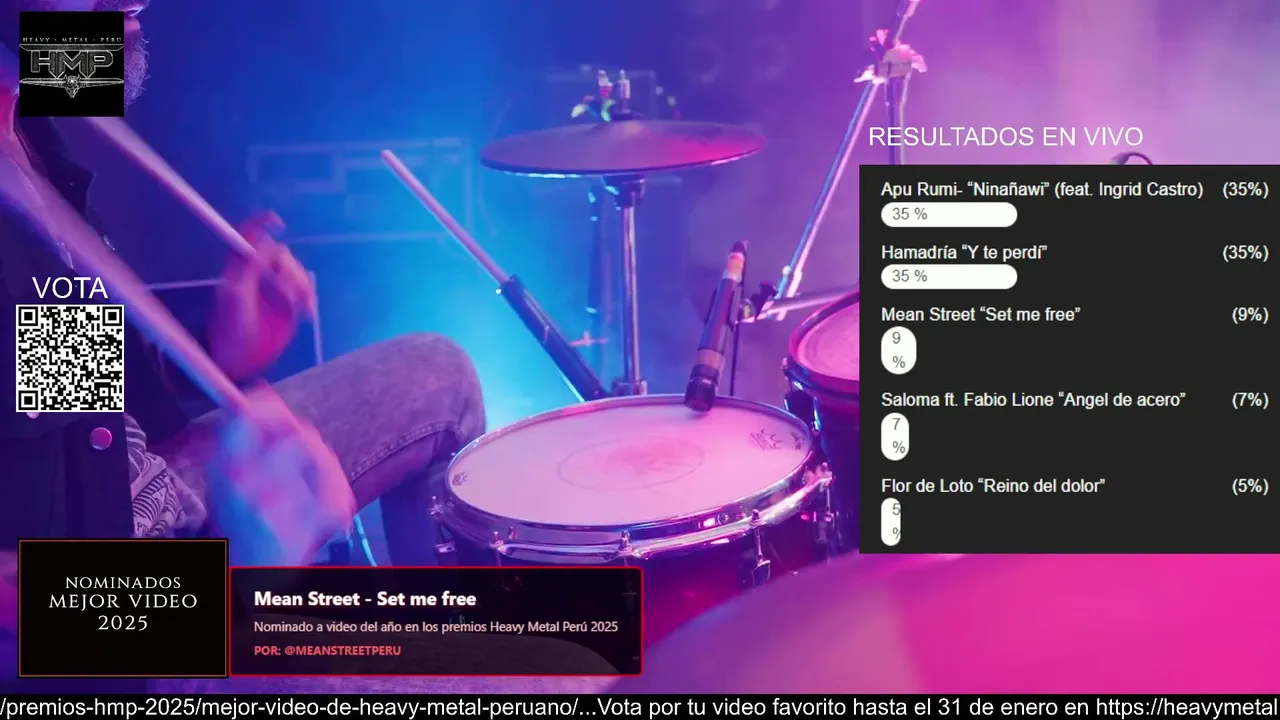
Task: Click the VOTA label above the QR code
Action: 70,288
